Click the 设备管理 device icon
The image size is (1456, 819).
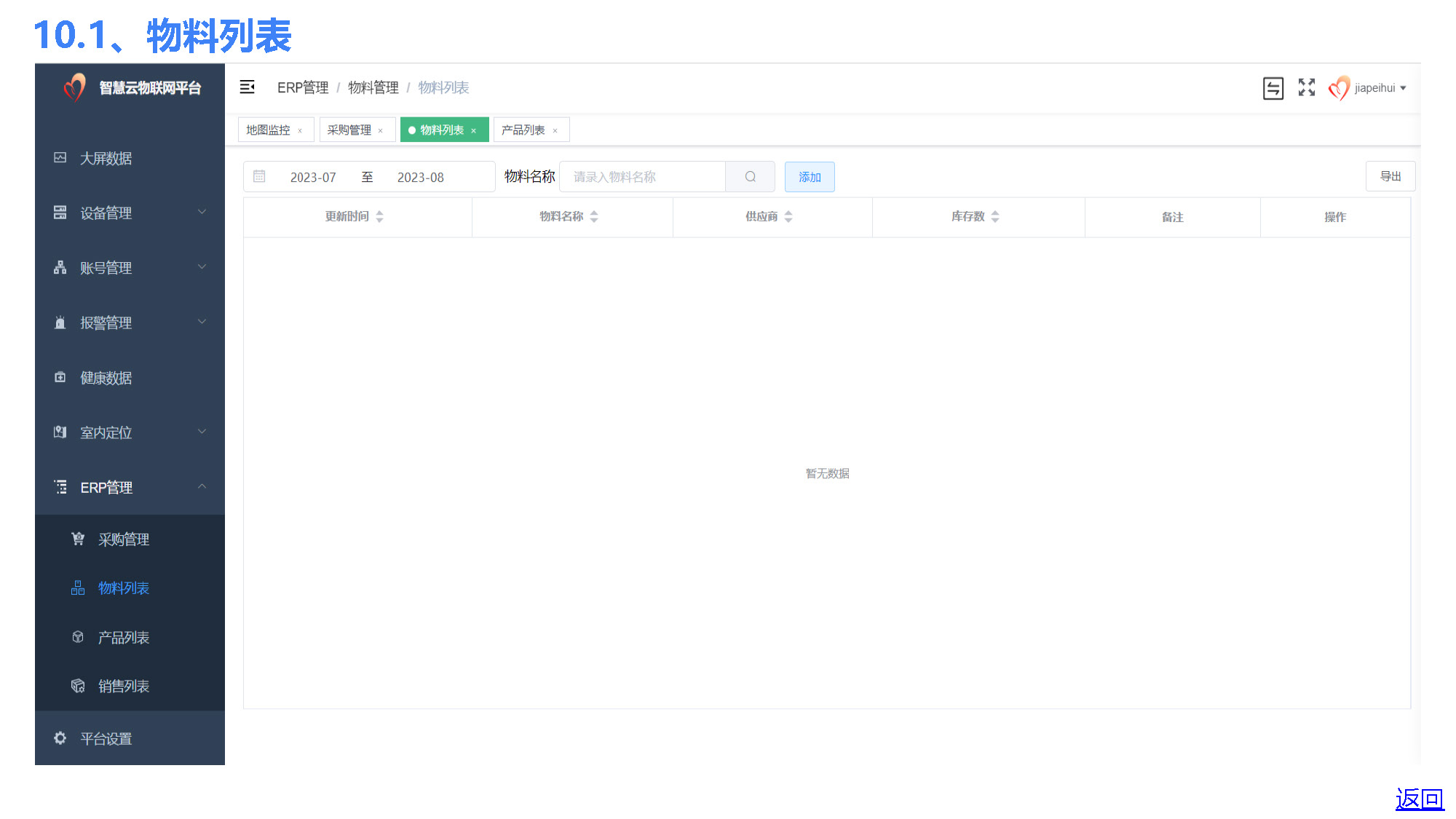(60, 213)
